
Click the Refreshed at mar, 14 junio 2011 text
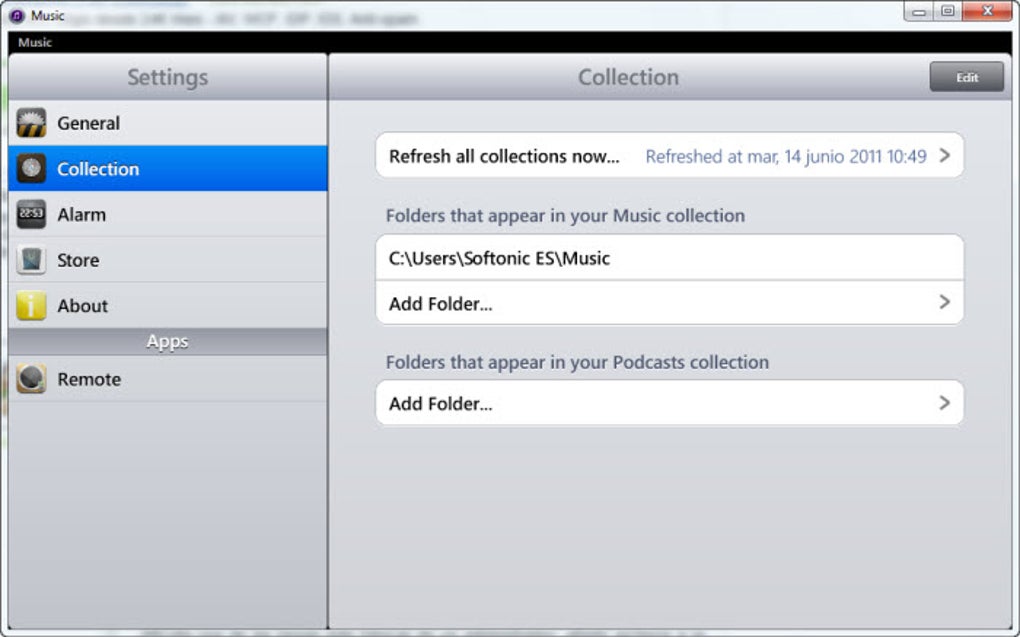click(786, 156)
